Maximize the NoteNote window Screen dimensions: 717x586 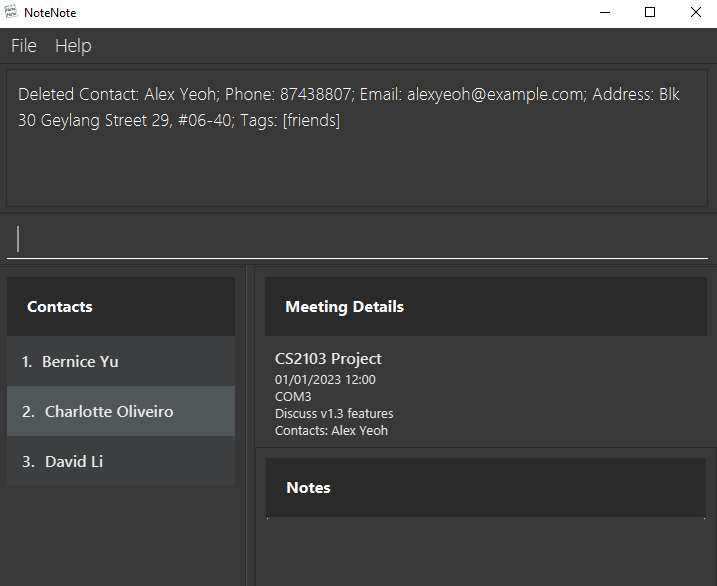click(x=650, y=12)
